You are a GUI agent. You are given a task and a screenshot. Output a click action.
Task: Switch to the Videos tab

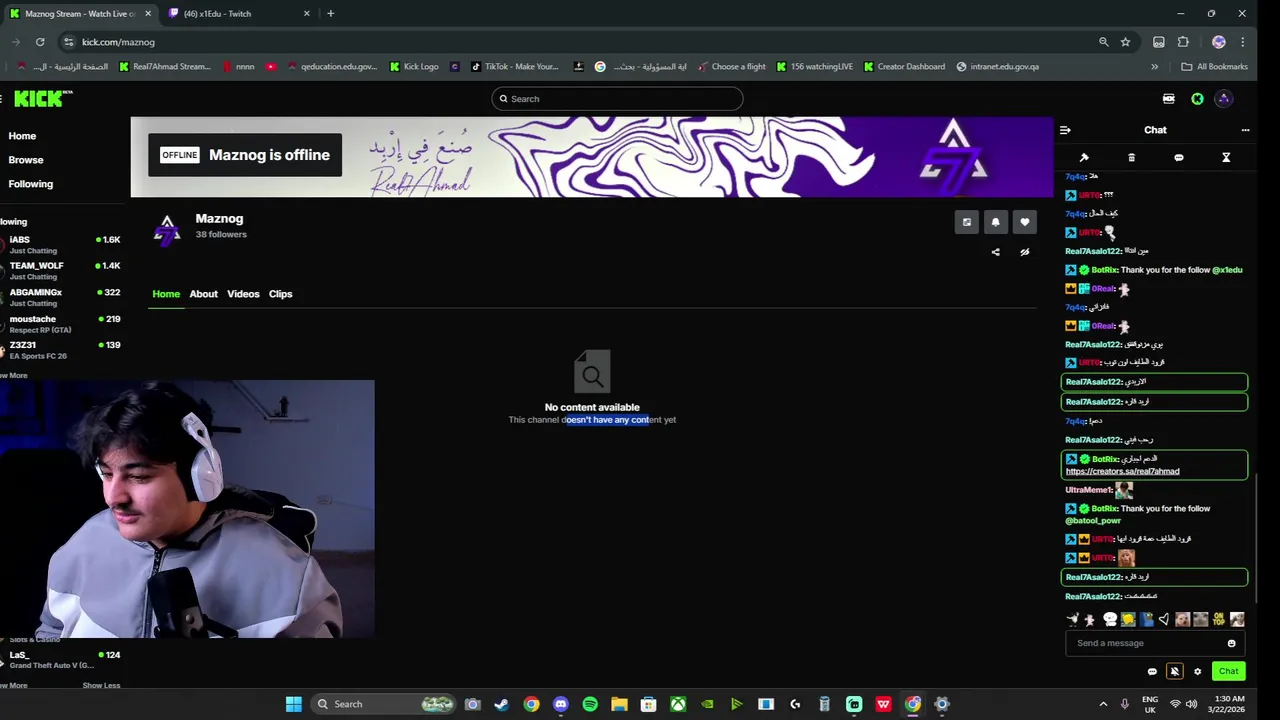(243, 294)
